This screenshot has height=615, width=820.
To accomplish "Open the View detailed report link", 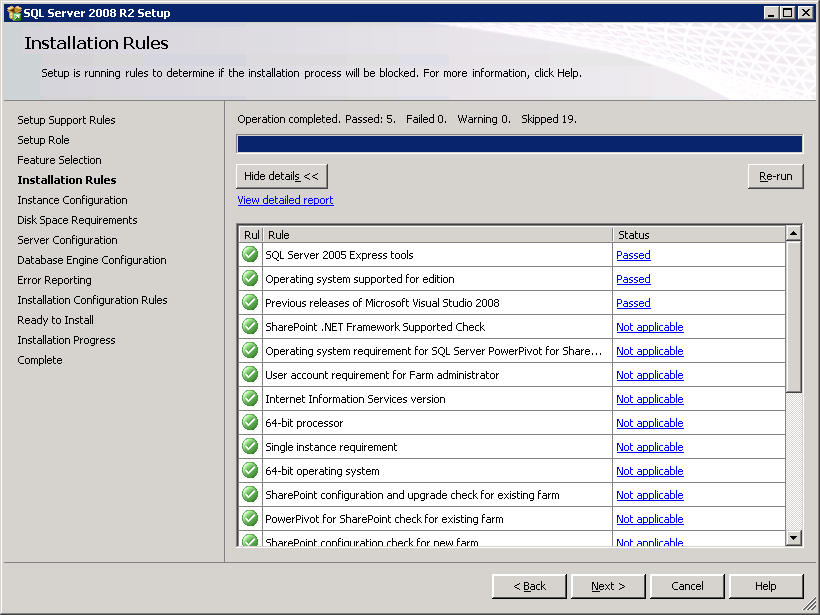I will tap(285, 200).
